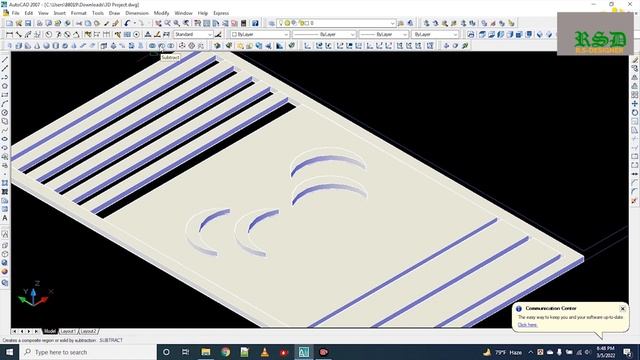The height and width of the screenshot is (360, 640).
Task: Open the Windows notification center icon
Action: coord(628,352)
